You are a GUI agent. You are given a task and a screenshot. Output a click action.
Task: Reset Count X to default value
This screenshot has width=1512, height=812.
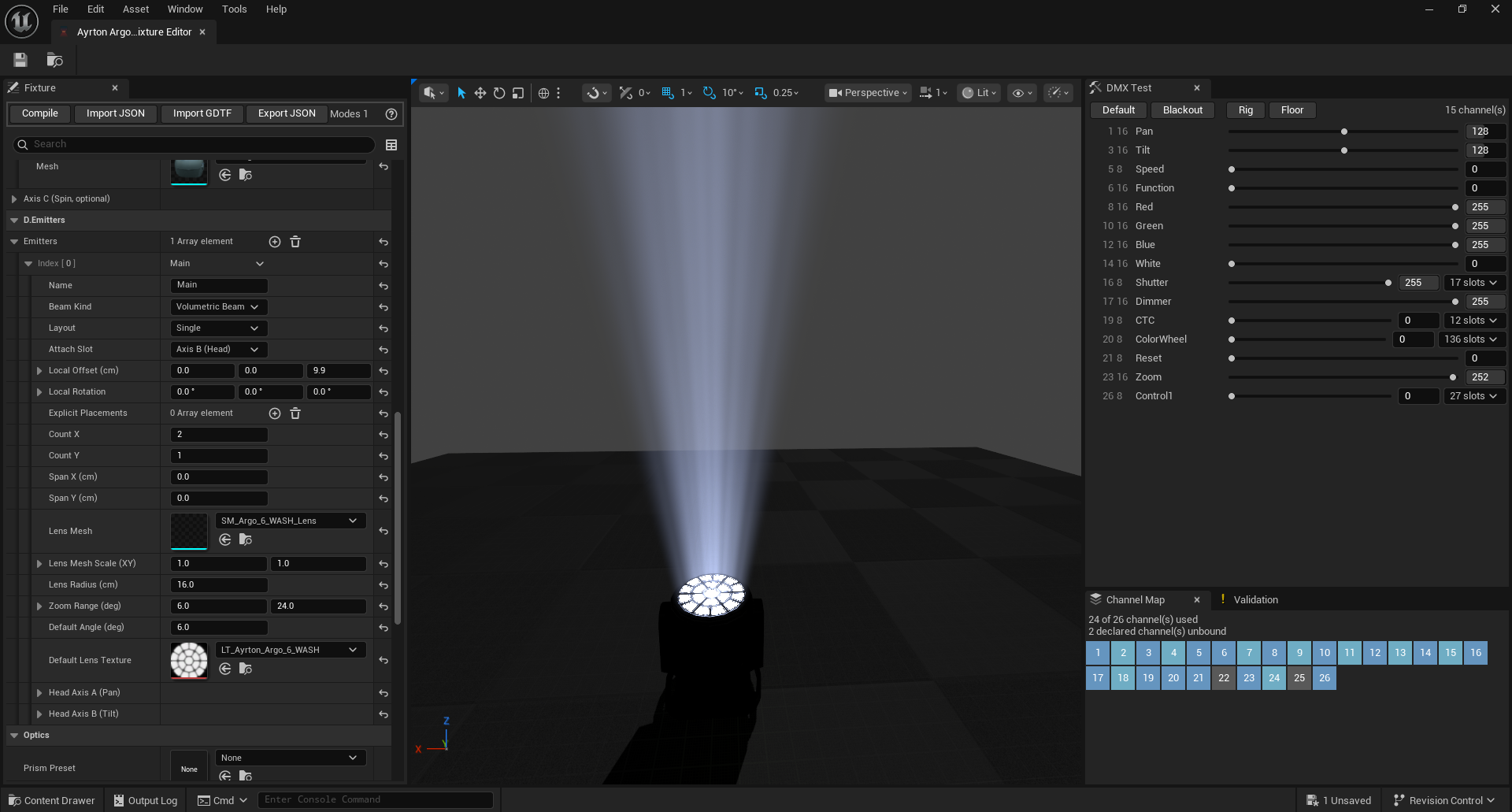(384, 435)
